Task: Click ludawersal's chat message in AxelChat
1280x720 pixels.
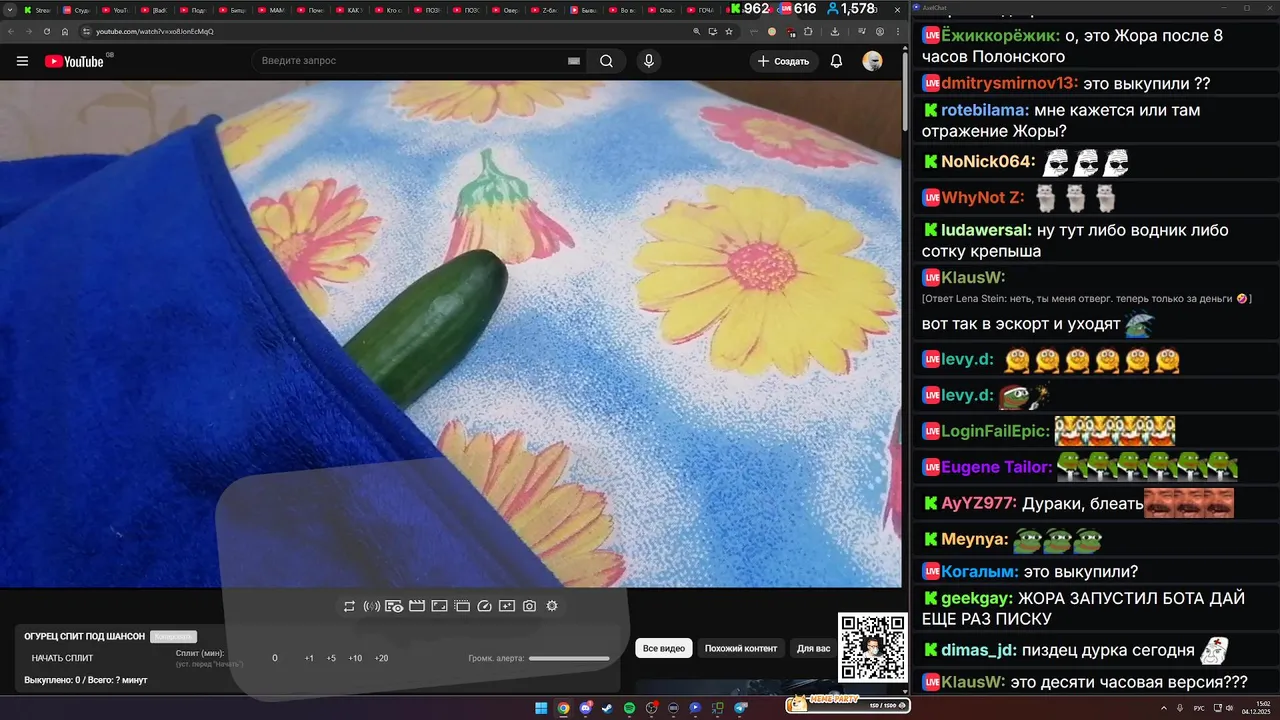Action: [1097, 240]
